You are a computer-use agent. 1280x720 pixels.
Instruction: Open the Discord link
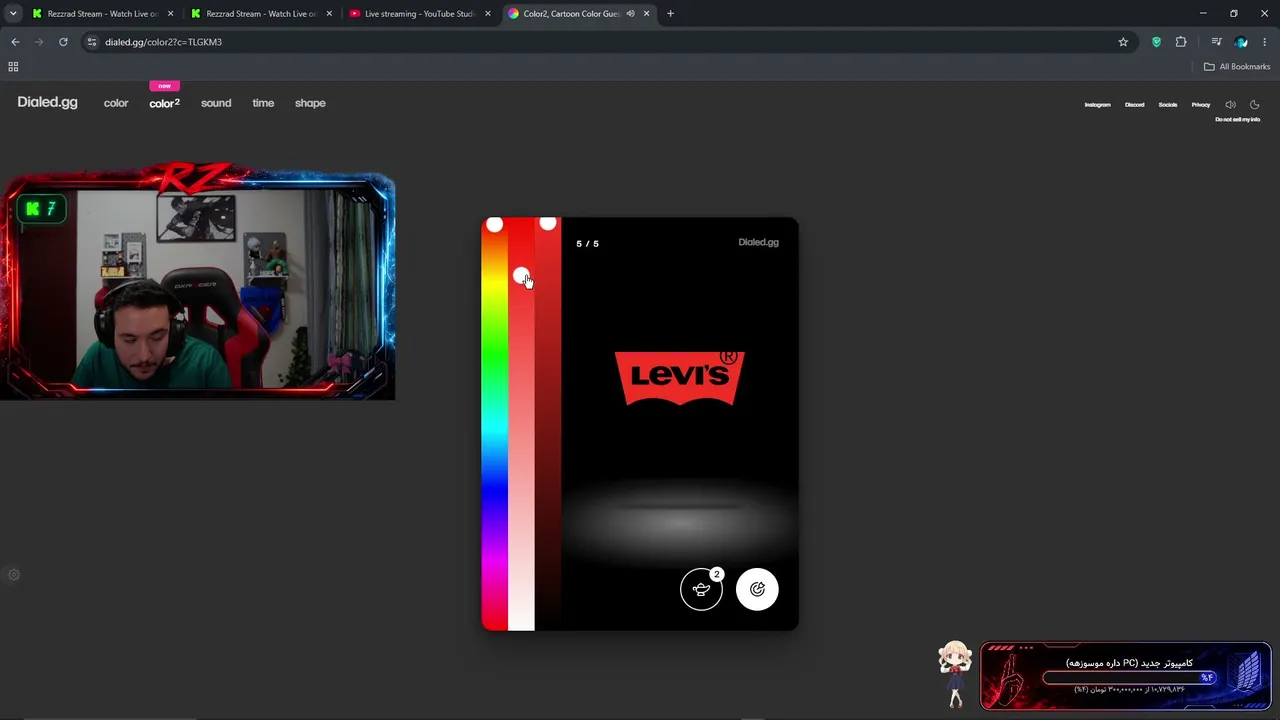click(1134, 105)
